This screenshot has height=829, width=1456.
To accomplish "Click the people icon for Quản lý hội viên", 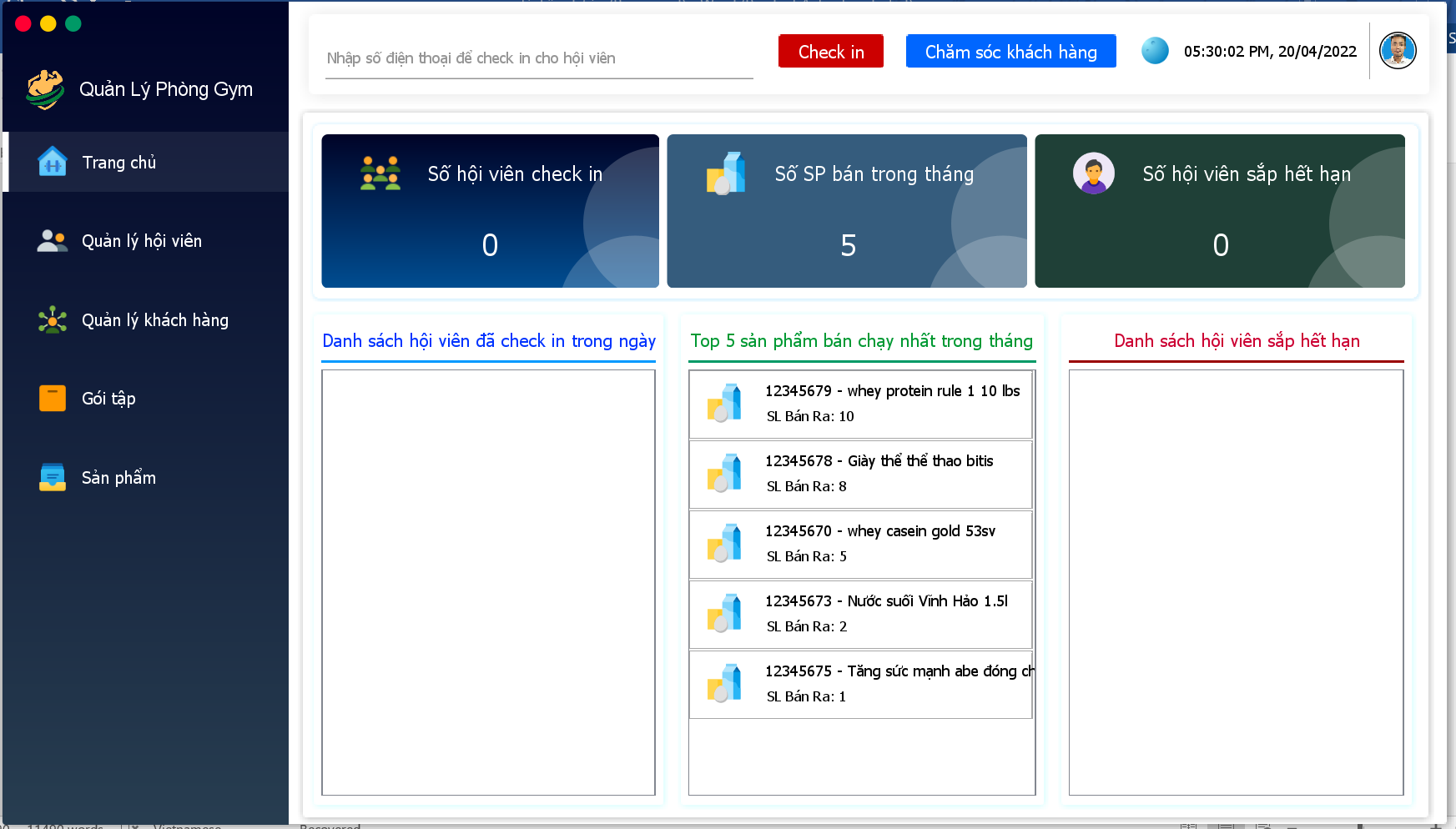I will pos(53,241).
